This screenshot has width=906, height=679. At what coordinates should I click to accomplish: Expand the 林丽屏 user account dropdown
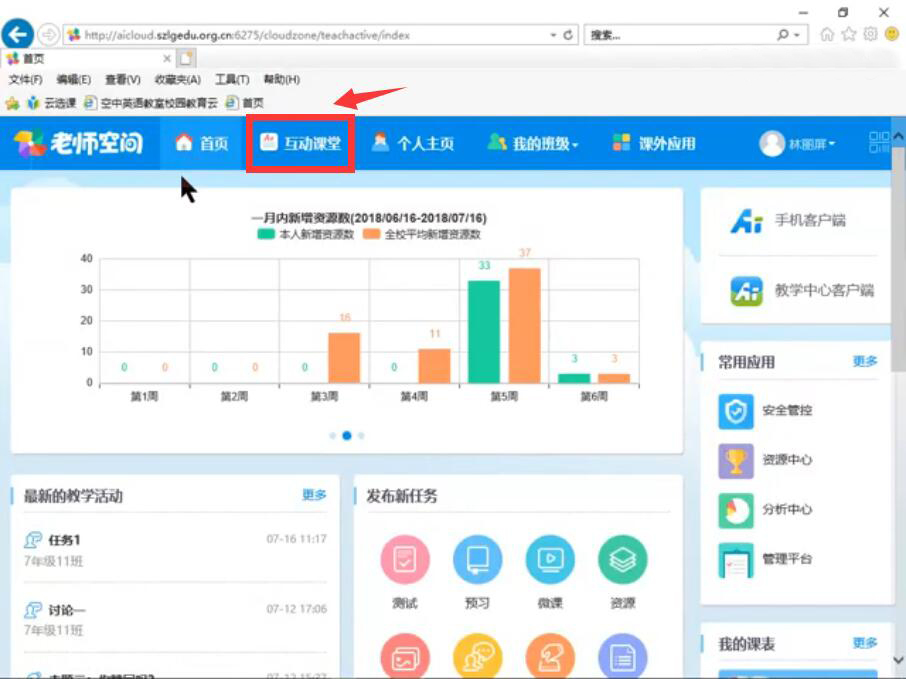pos(797,143)
